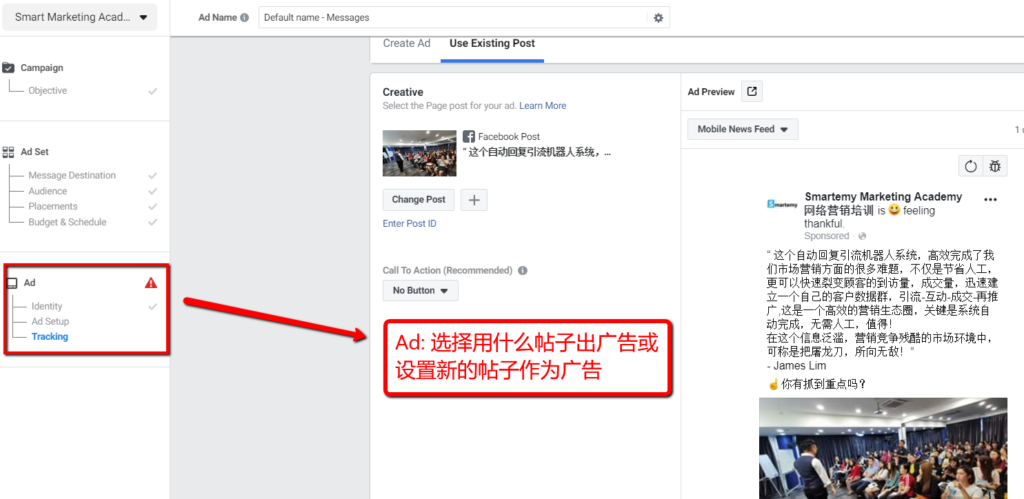Click the "- James Lim" signature text
The width and height of the screenshot is (1024, 499).
[796, 366]
